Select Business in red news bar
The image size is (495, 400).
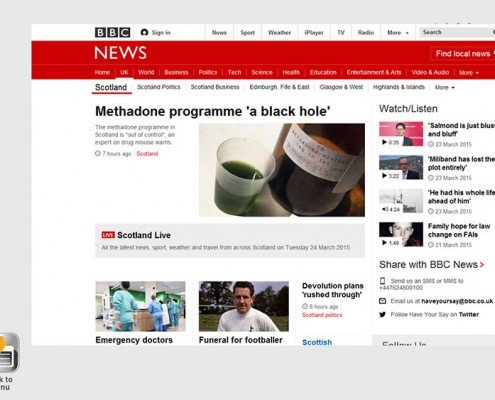point(176,72)
